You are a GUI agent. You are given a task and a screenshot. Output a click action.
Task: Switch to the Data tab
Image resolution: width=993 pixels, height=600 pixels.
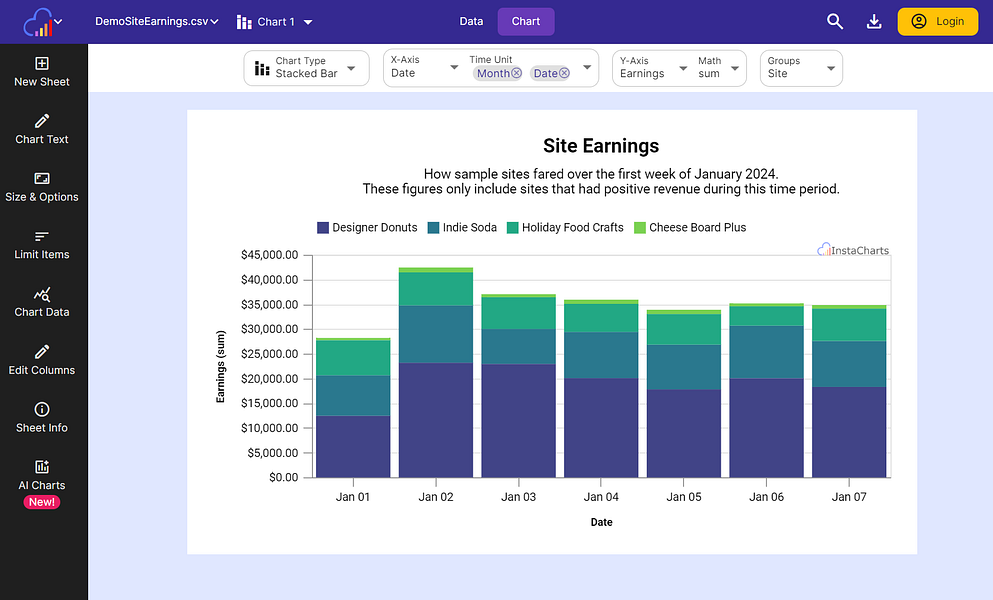point(471,21)
